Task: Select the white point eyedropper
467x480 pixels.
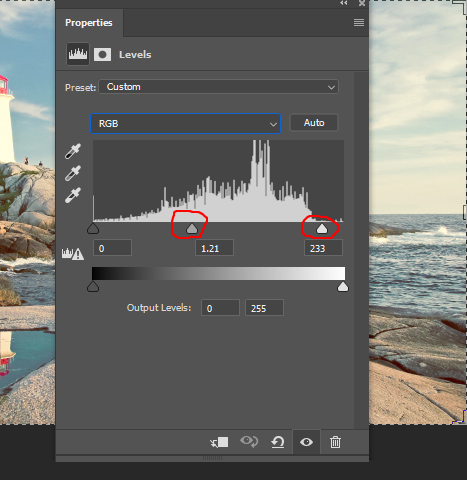Action: click(73, 195)
